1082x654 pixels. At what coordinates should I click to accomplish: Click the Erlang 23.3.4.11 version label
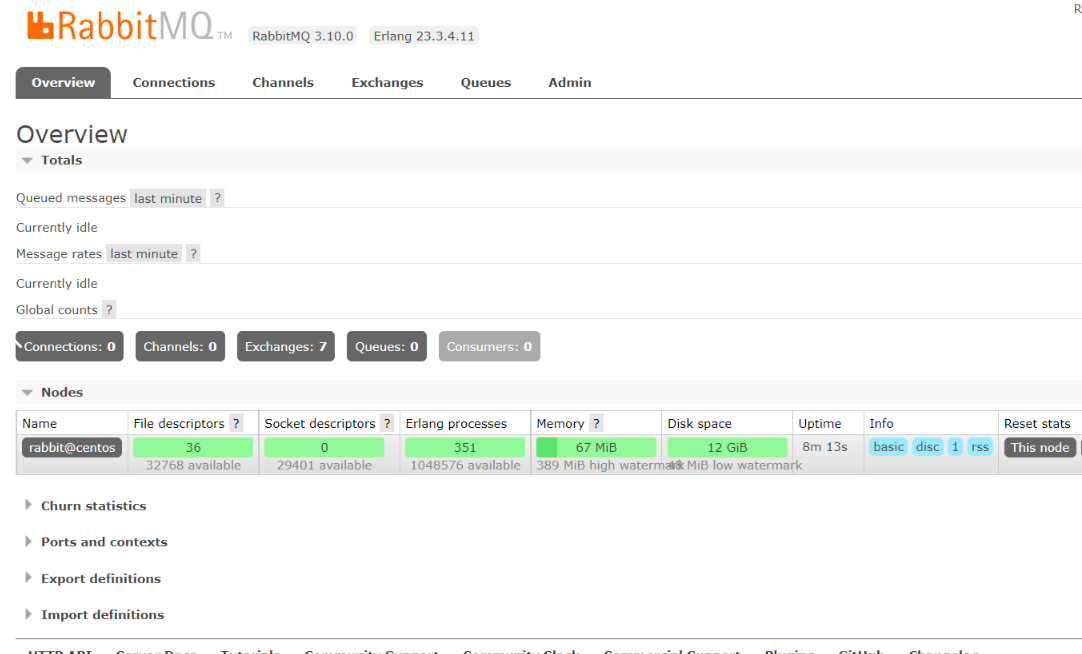pyautogui.click(x=424, y=36)
